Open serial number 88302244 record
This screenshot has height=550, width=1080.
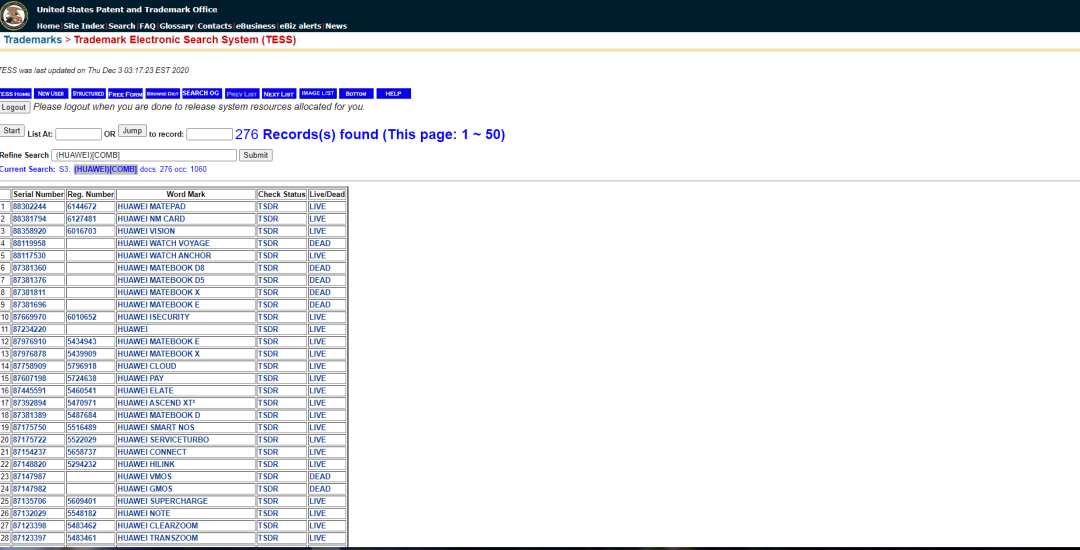tap(30, 207)
